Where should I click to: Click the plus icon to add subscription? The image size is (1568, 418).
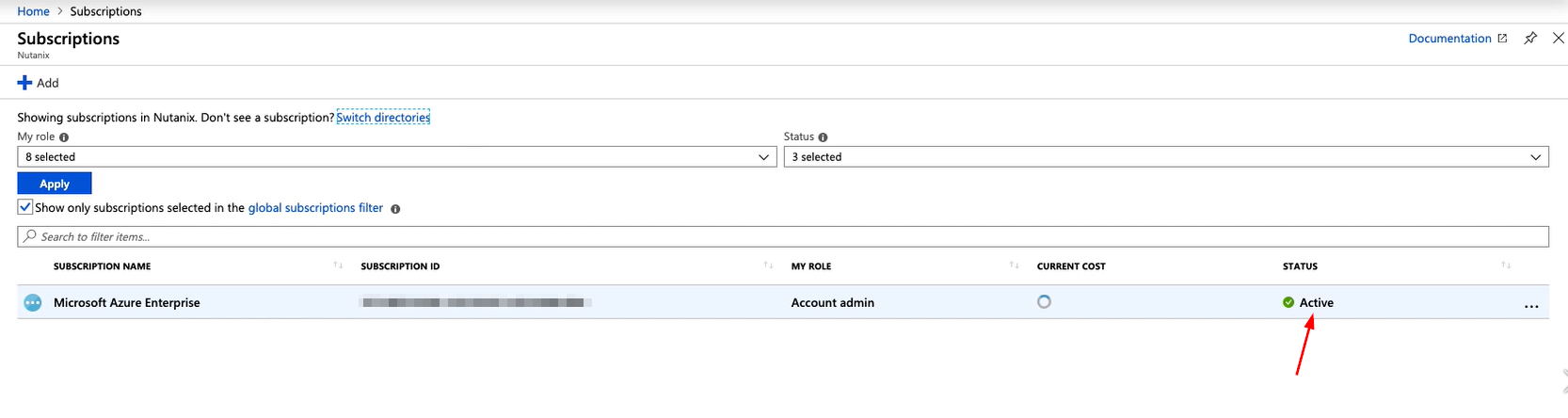[x=24, y=83]
